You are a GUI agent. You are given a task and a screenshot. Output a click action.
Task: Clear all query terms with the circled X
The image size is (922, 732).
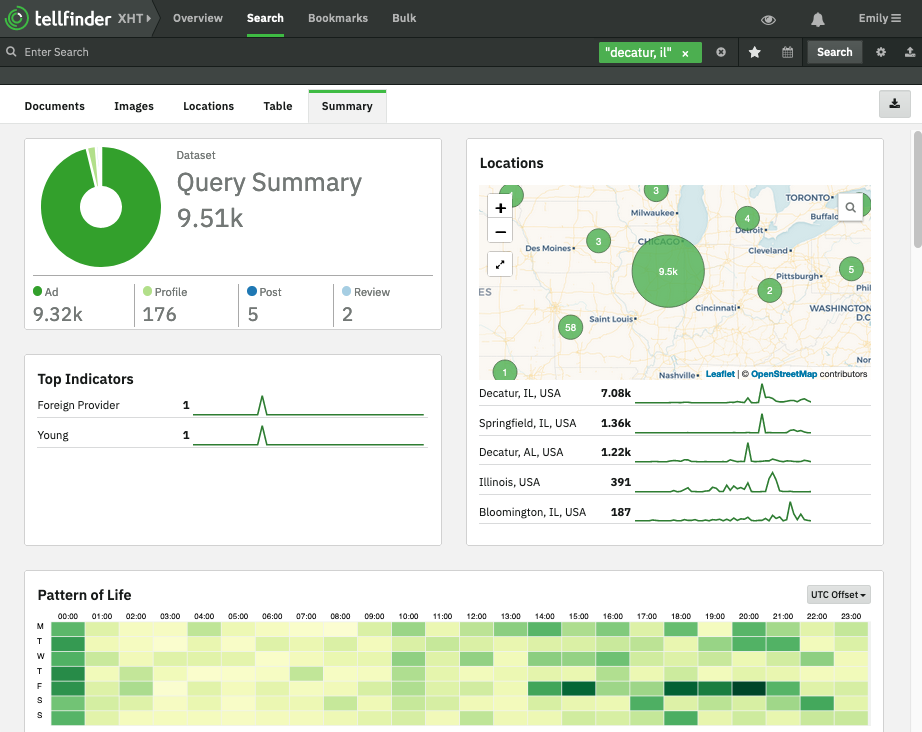pos(721,51)
